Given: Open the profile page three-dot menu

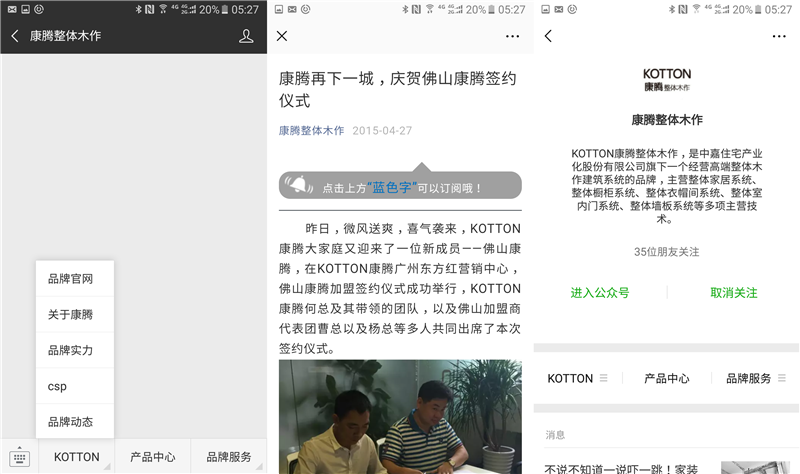Looking at the screenshot, I should pyautogui.click(x=779, y=36).
